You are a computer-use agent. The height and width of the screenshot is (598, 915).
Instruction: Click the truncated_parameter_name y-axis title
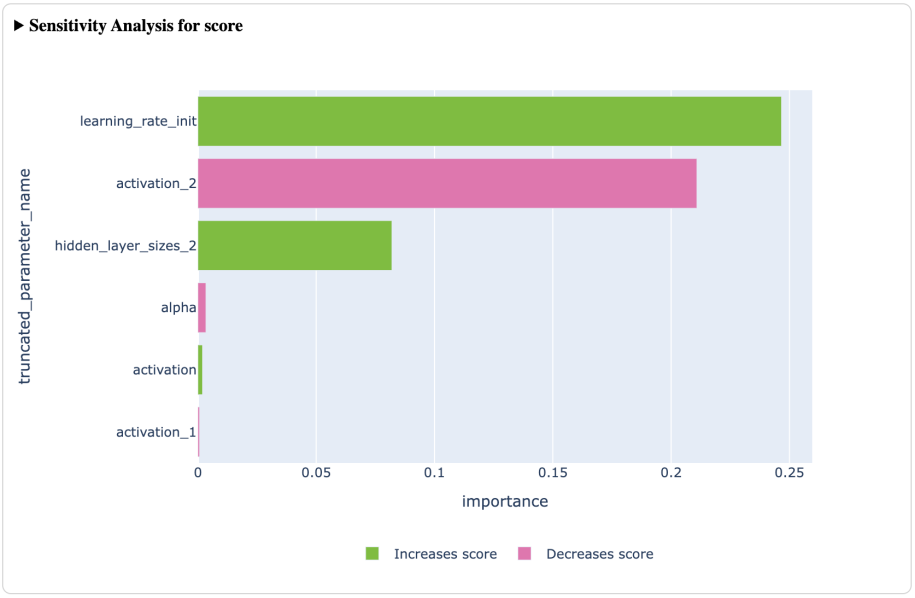click(26, 276)
